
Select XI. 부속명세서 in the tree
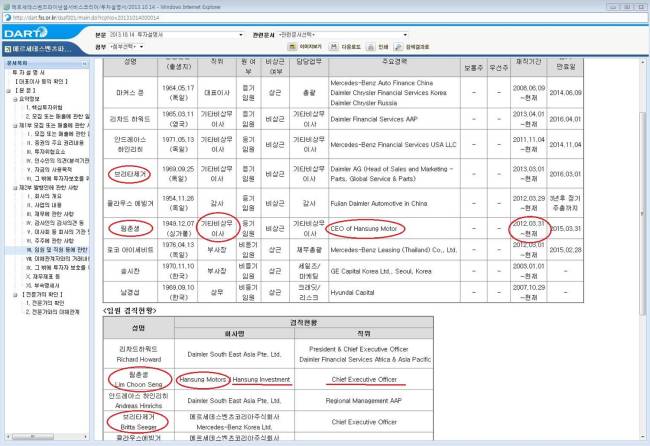[x=43, y=286]
